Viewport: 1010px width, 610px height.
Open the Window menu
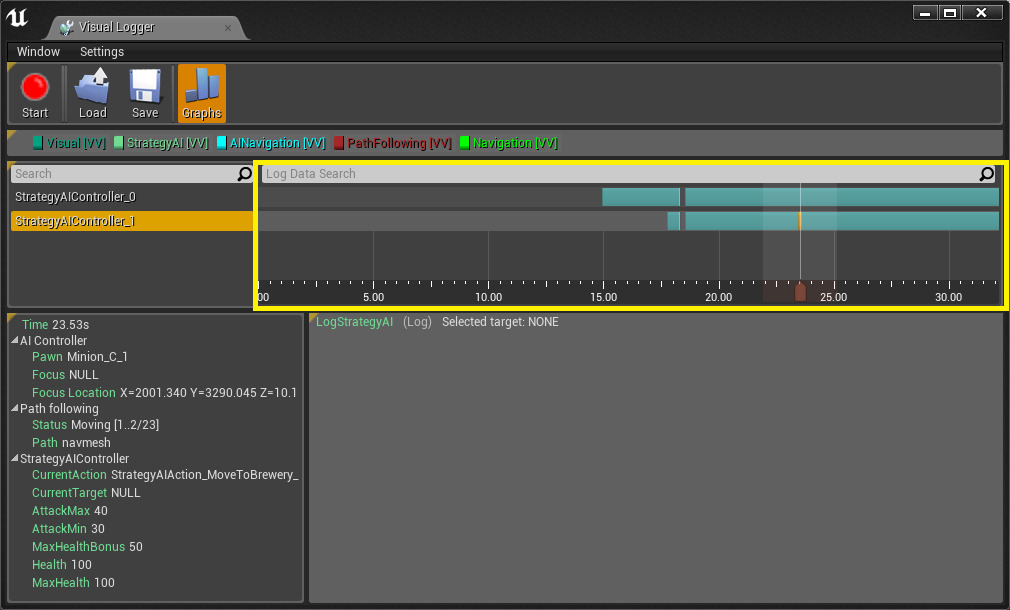coord(38,52)
